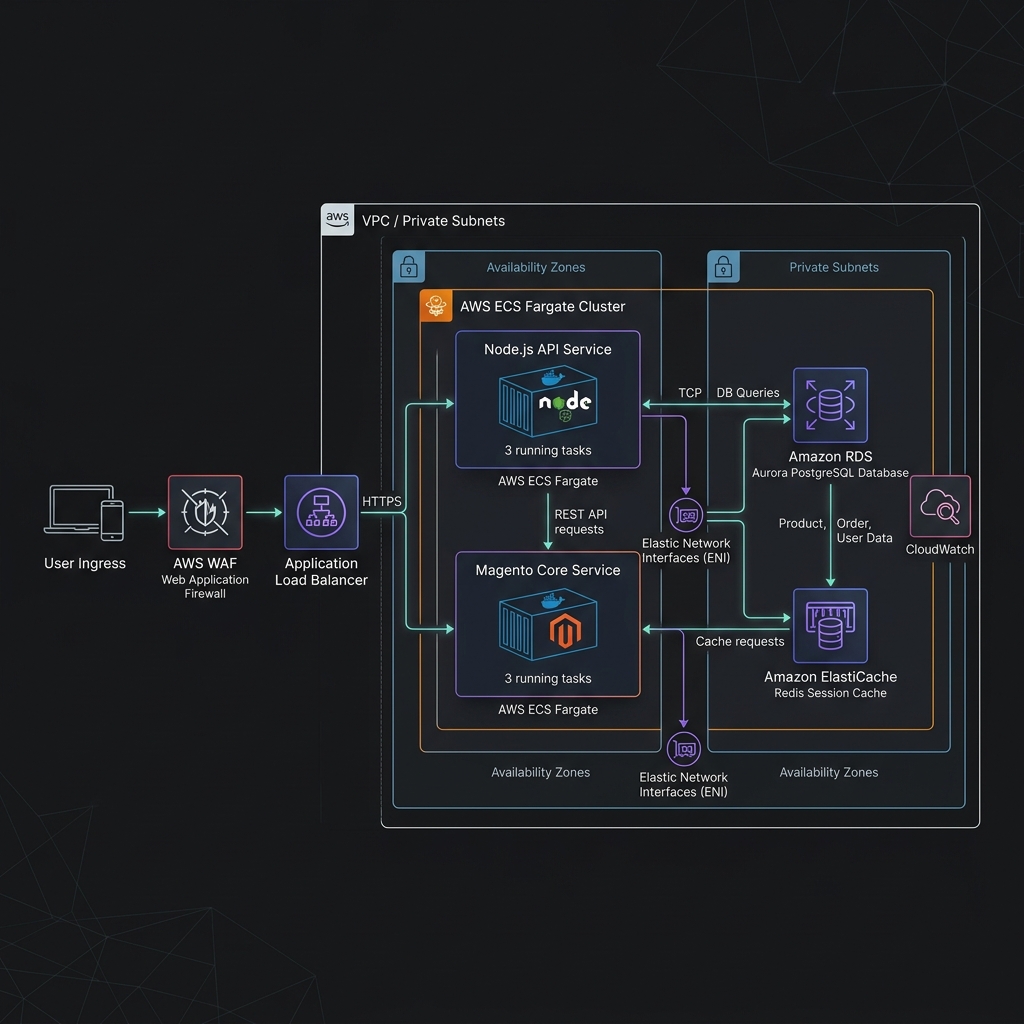Click the ENI icon below Node.js service arrow

tap(686, 515)
